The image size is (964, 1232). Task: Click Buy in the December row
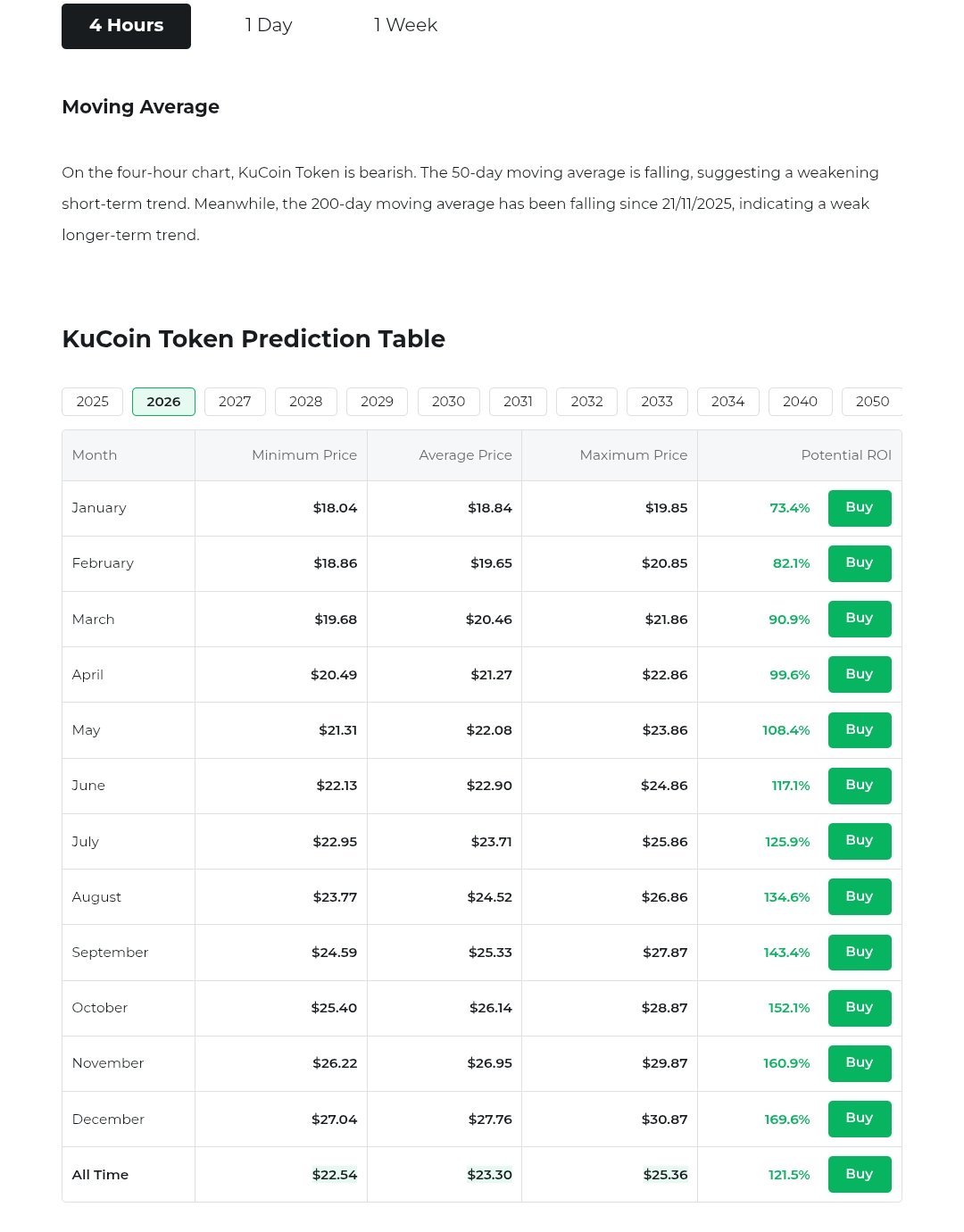(x=859, y=1119)
